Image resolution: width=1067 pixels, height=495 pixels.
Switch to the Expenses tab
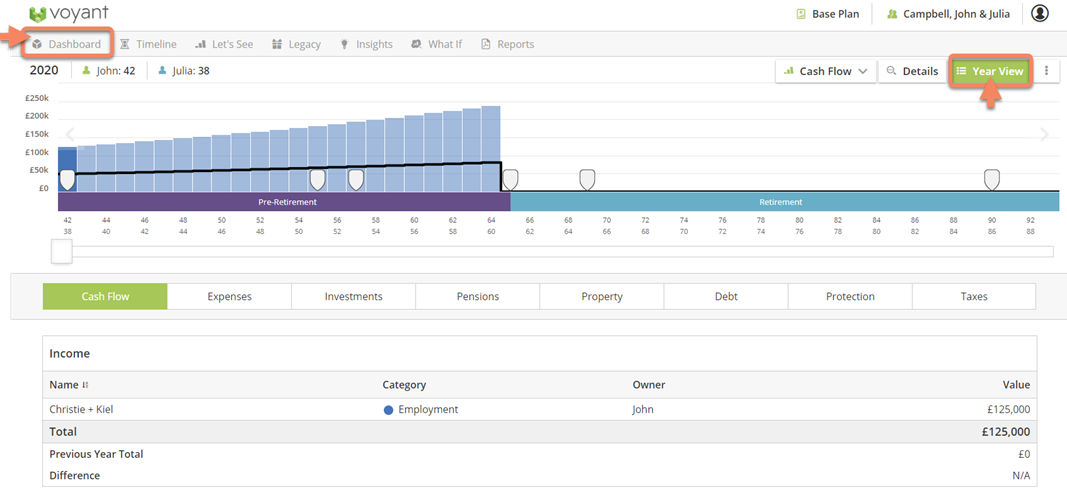pos(229,297)
